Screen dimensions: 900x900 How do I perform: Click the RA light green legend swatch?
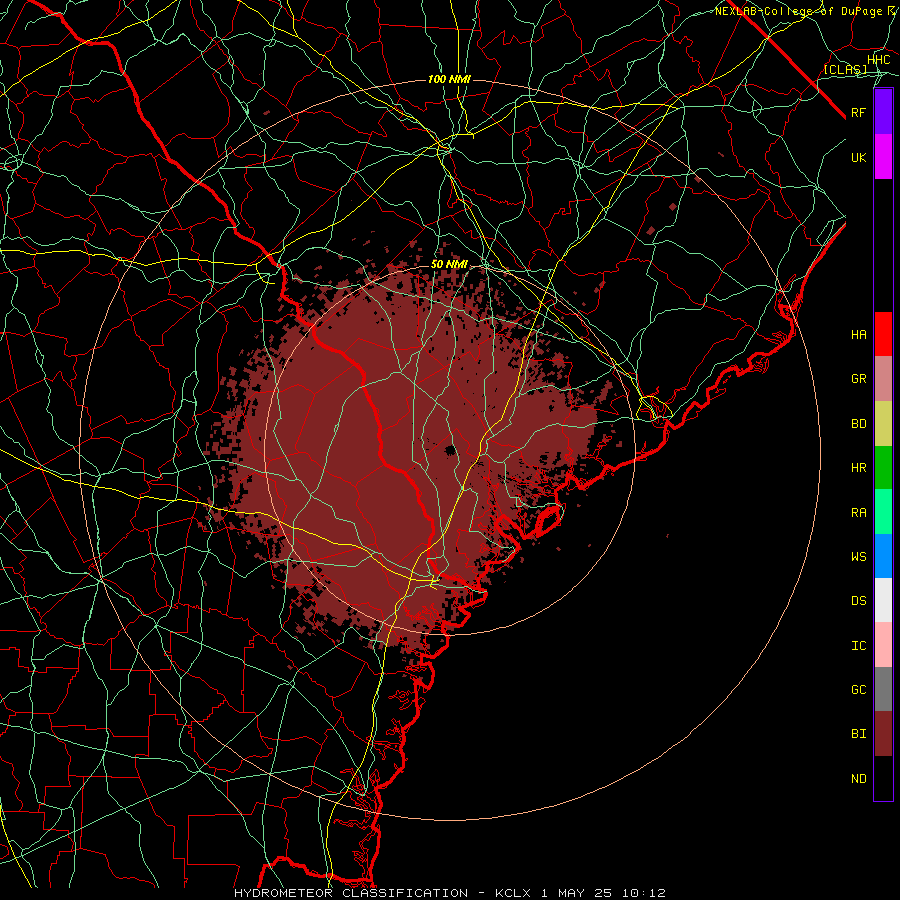pyautogui.click(x=883, y=511)
